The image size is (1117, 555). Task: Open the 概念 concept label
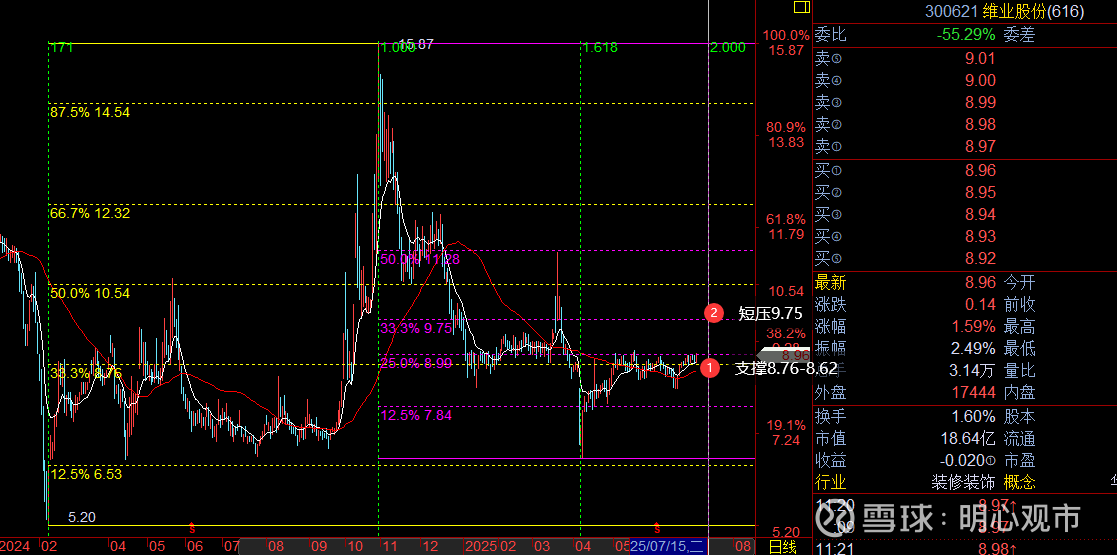(1019, 482)
